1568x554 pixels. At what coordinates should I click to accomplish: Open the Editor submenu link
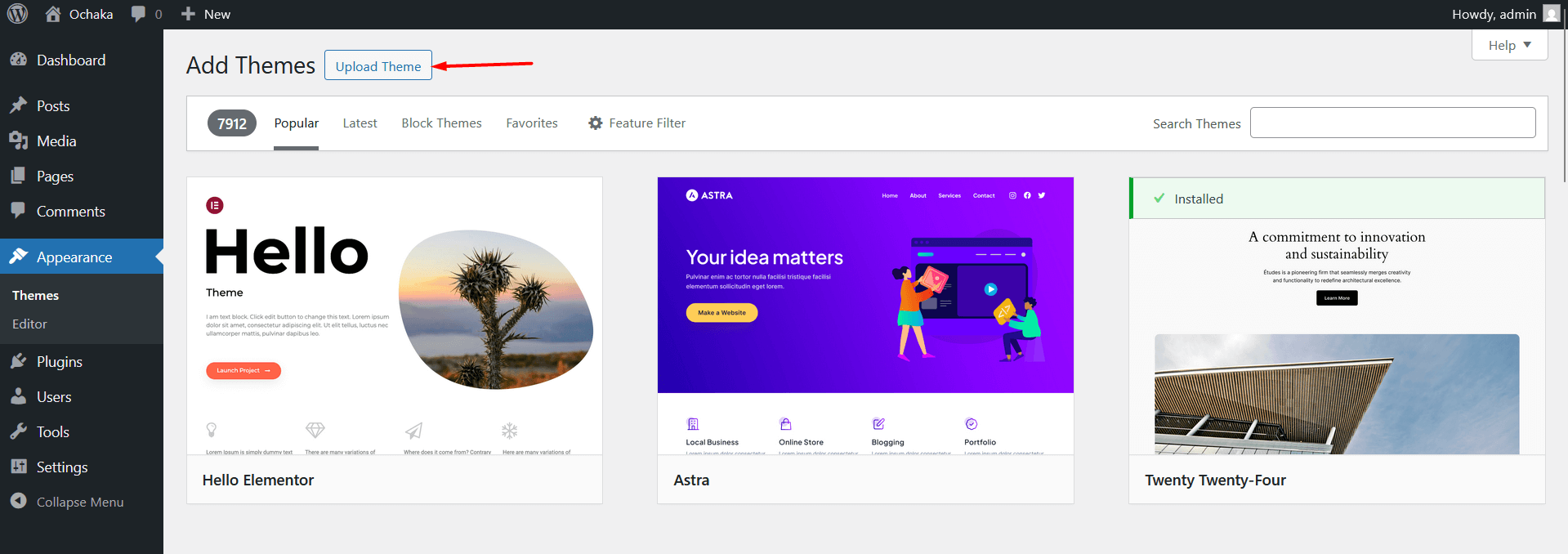click(x=29, y=324)
